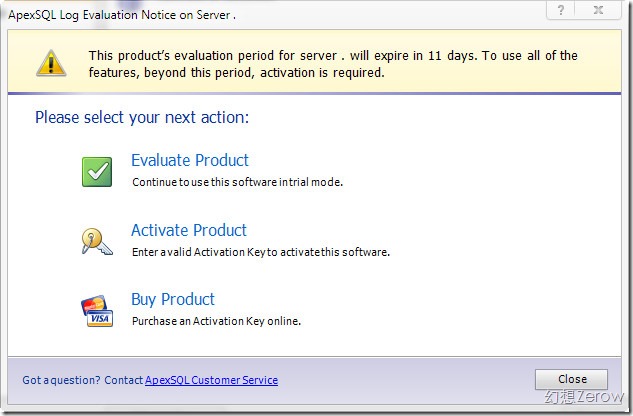633x416 pixels.
Task: Click the 'Enter a valid Activation Key' description
Action: 260,252
